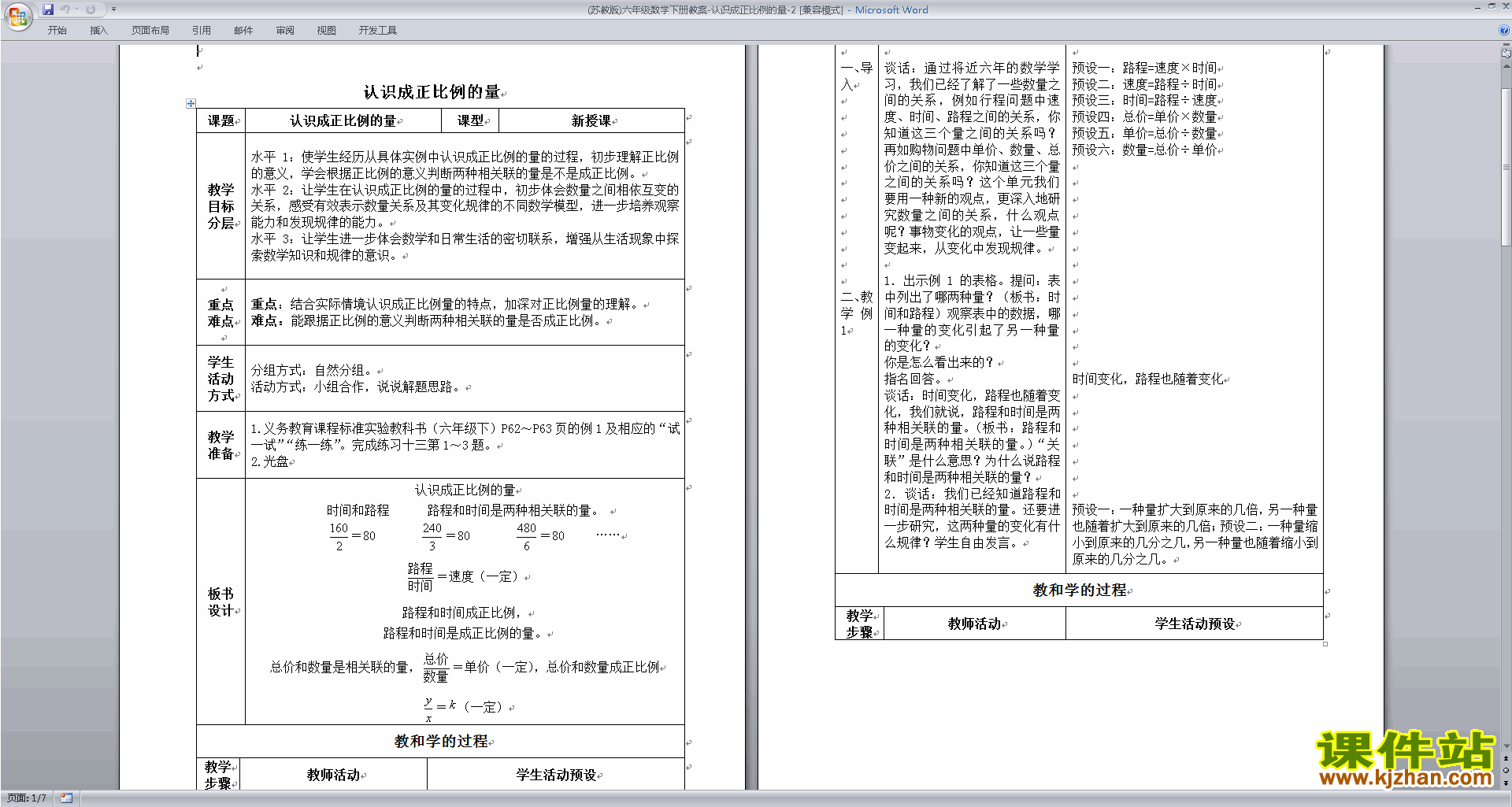Switch to the 页面布局 tab
Image resolution: width=1512 pixels, height=807 pixels.
[x=150, y=31]
